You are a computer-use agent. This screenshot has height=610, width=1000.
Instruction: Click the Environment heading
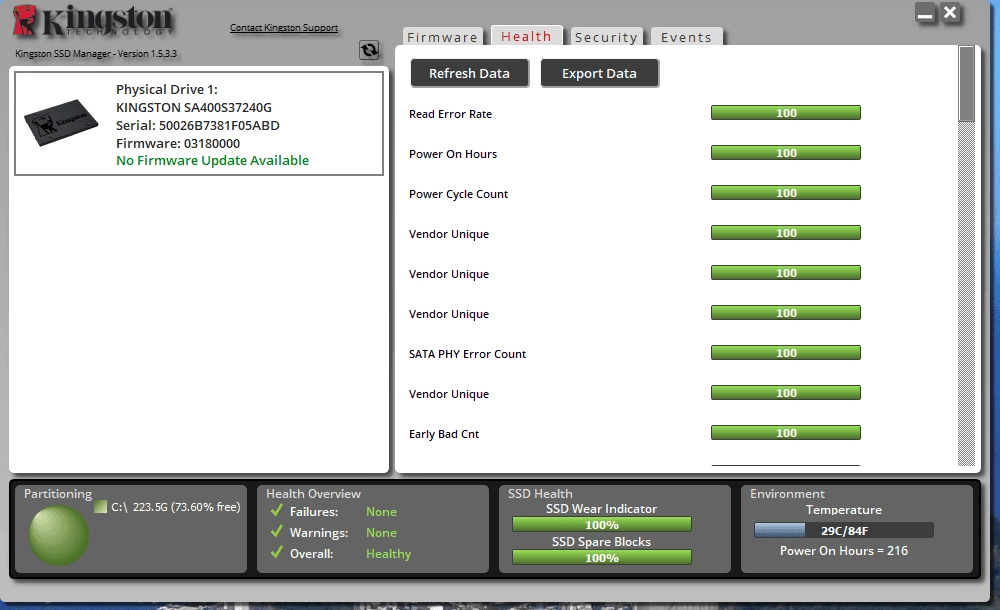tap(787, 494)
